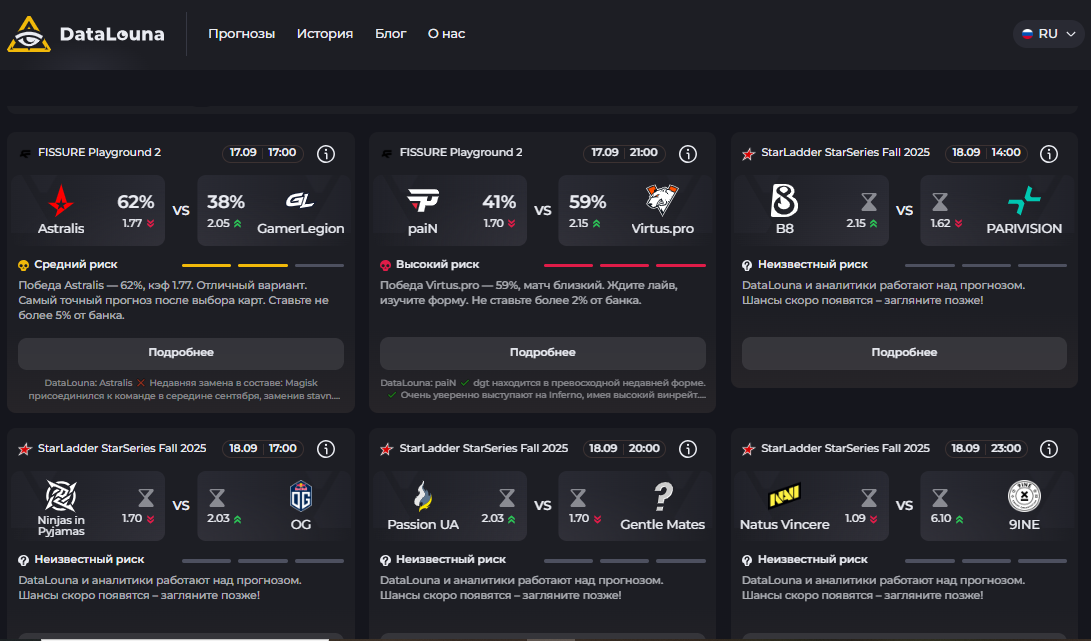
Task: Click the Средний риск label
Action: click(76, 264)
